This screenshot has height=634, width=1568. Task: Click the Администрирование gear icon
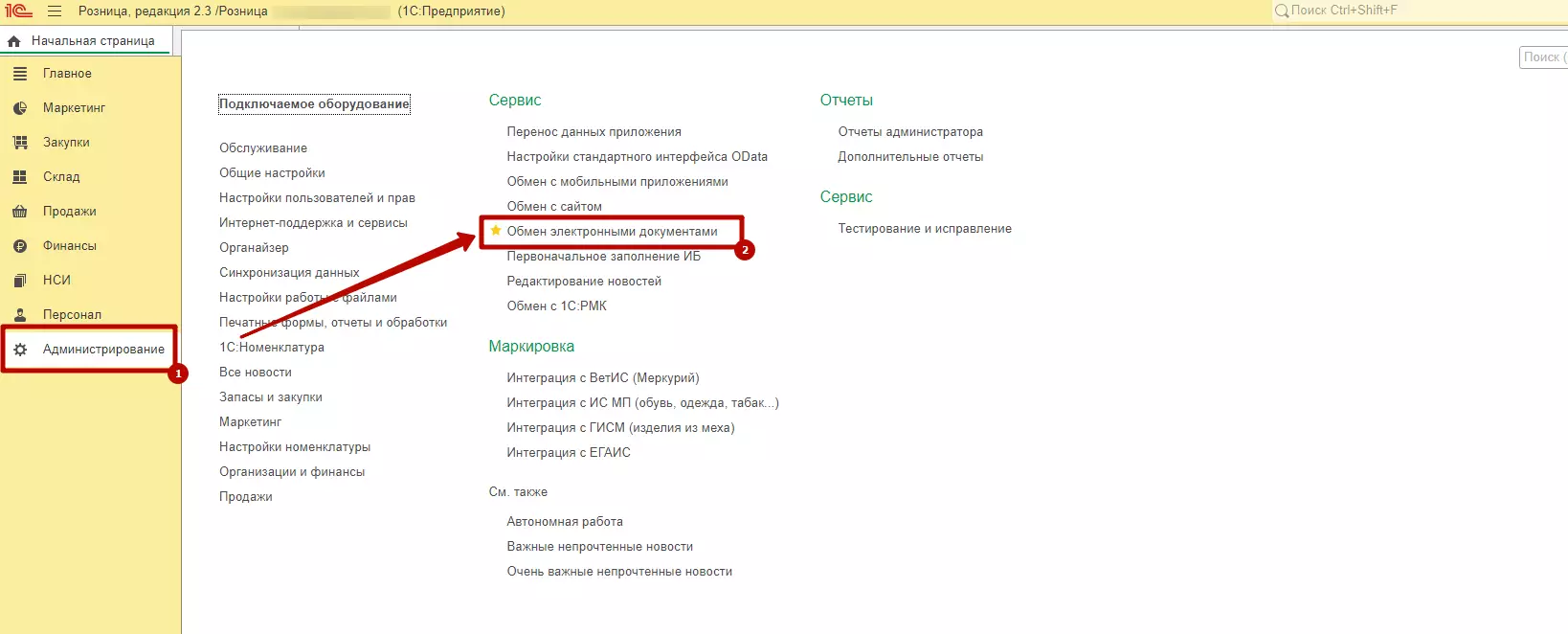pyautogui.click(x=20, y=350)
